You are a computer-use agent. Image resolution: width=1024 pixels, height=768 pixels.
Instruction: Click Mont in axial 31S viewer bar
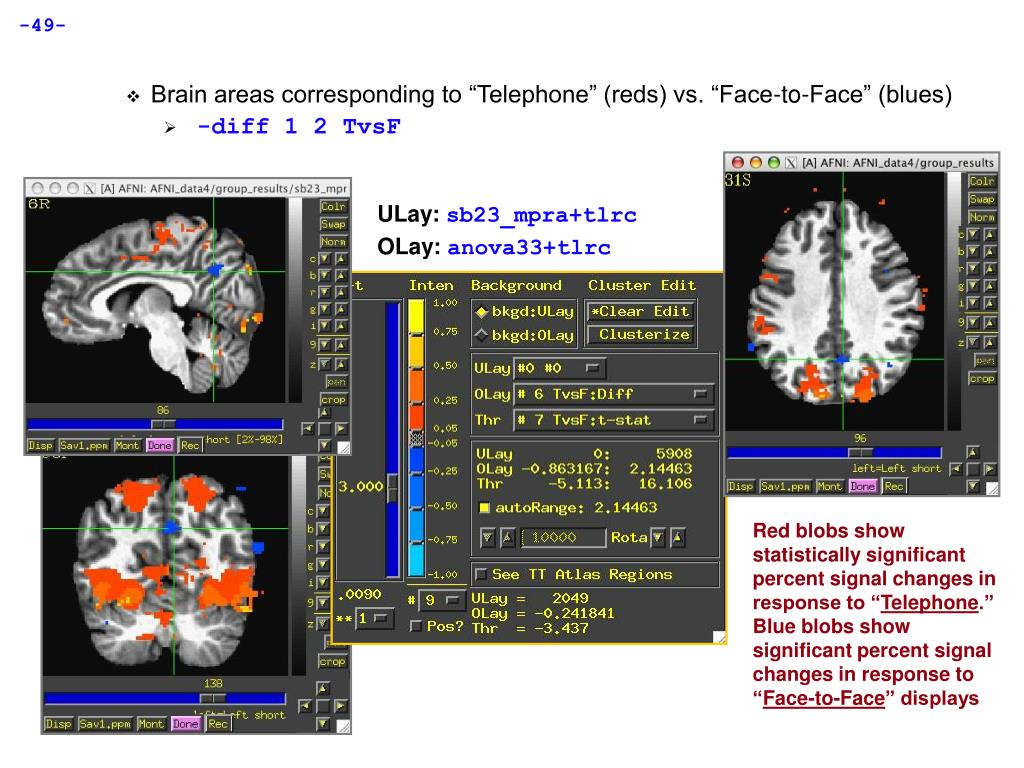(x=829, y=487)
